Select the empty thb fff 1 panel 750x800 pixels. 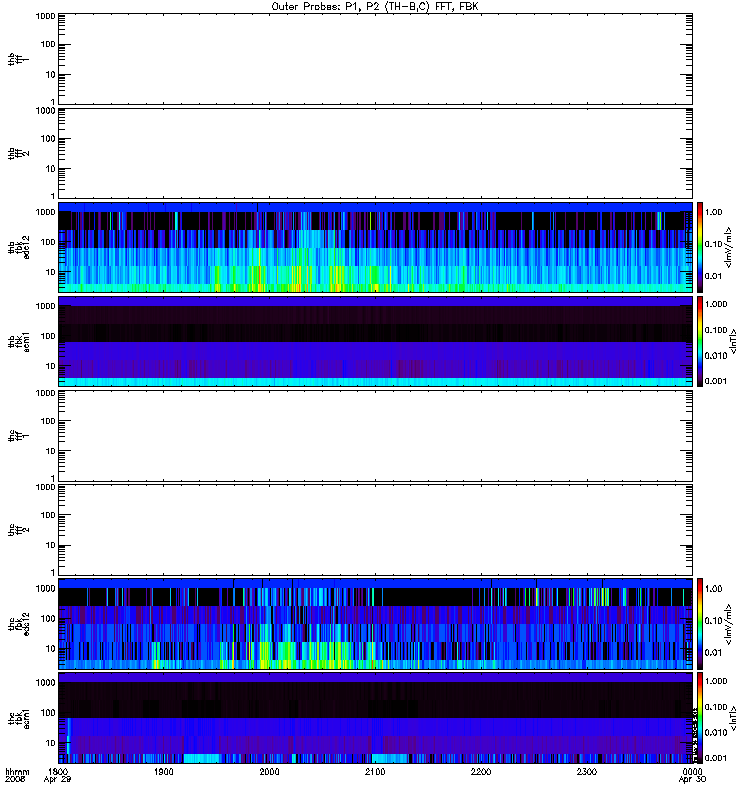click(375, 59)
